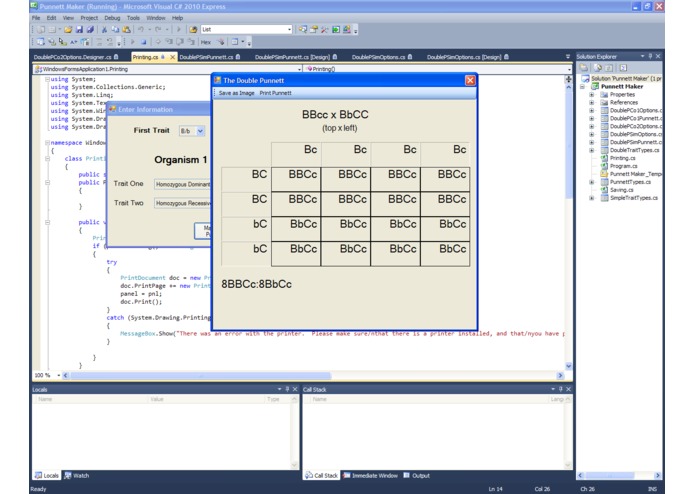This screenshot has height=494, width=695.
Task: Click Save as Image in The Double Punnett window
Action: tap(236, 93)
